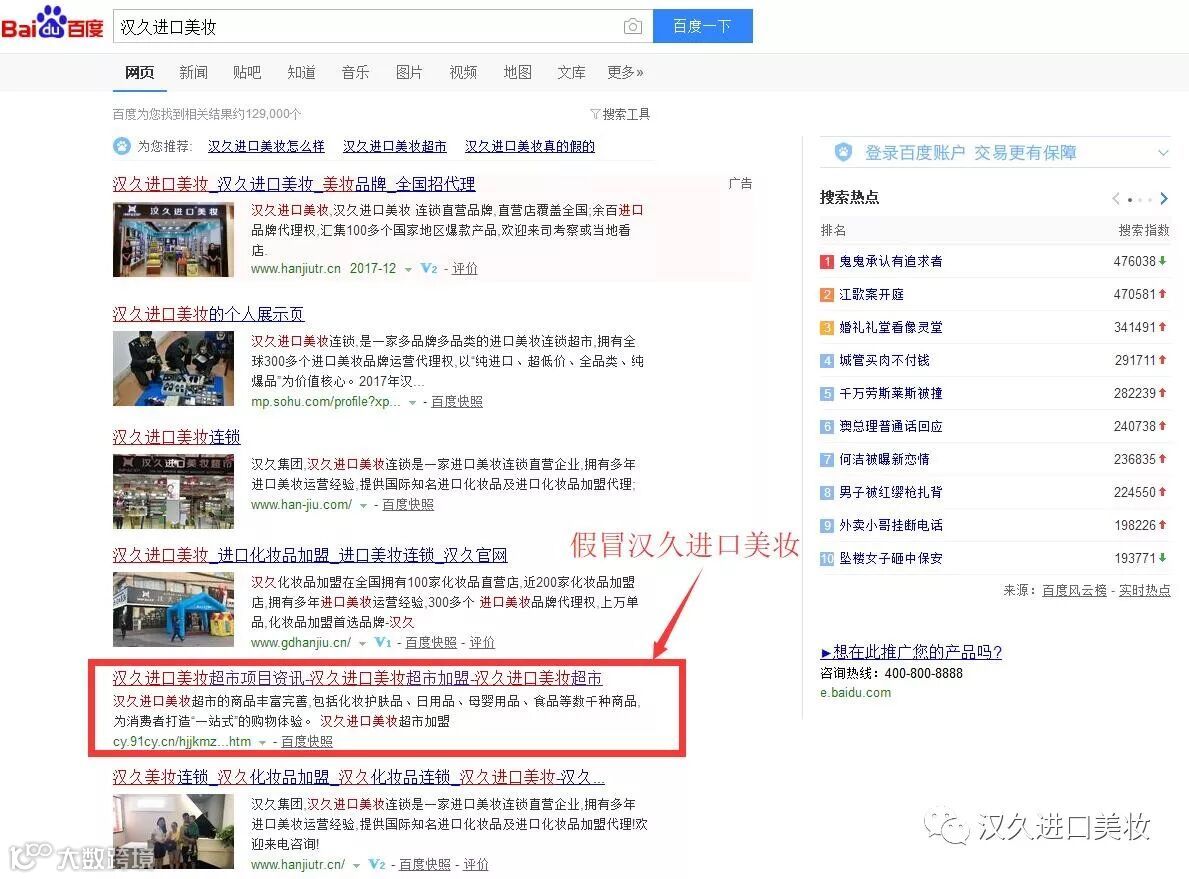Open ad result 美妆品牌_全国招代理
This screenshot has width=1189, height=879.
(x=293, y=184)
